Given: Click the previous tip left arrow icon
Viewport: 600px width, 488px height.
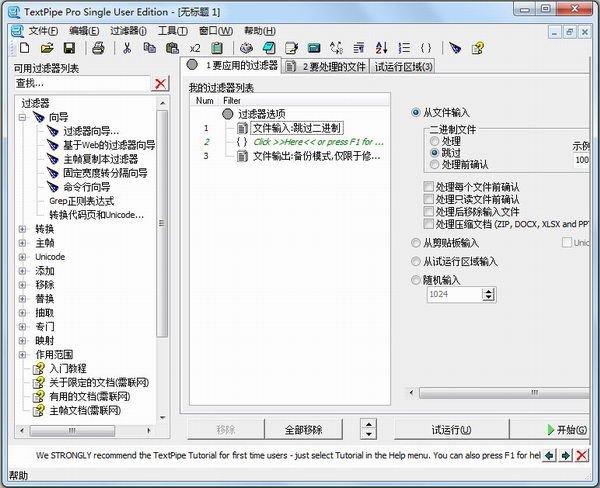Looking at the screenshot, I should 549,455.
